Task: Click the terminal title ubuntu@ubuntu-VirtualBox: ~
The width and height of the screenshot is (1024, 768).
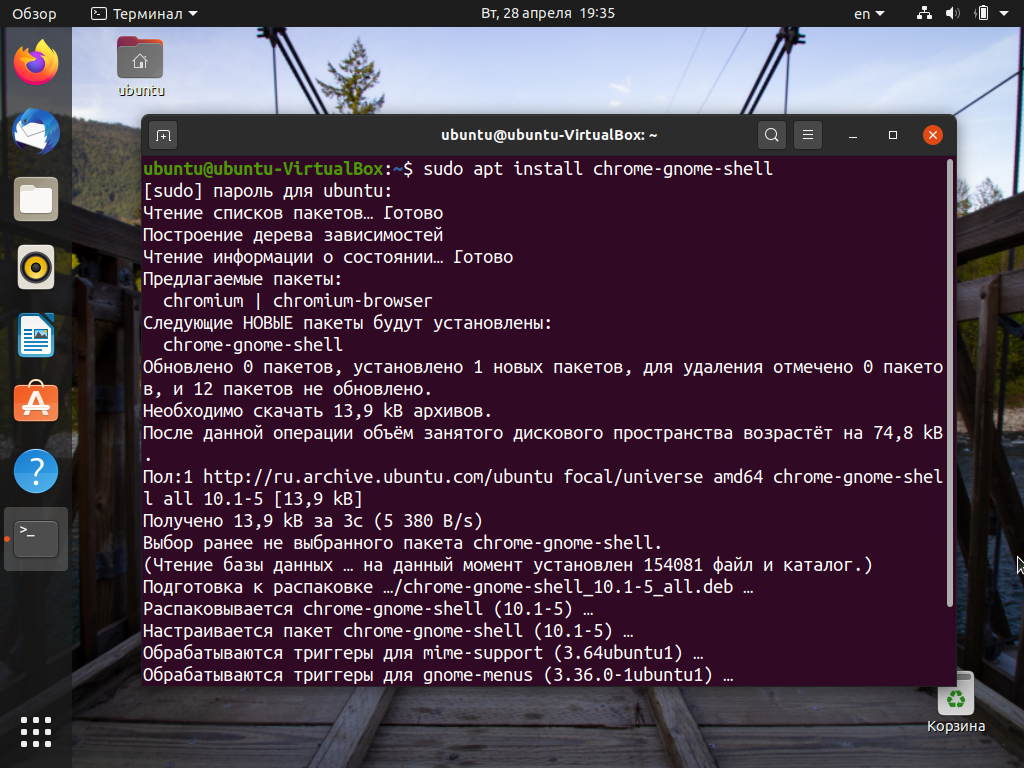Action: click(x=549, y=135)
